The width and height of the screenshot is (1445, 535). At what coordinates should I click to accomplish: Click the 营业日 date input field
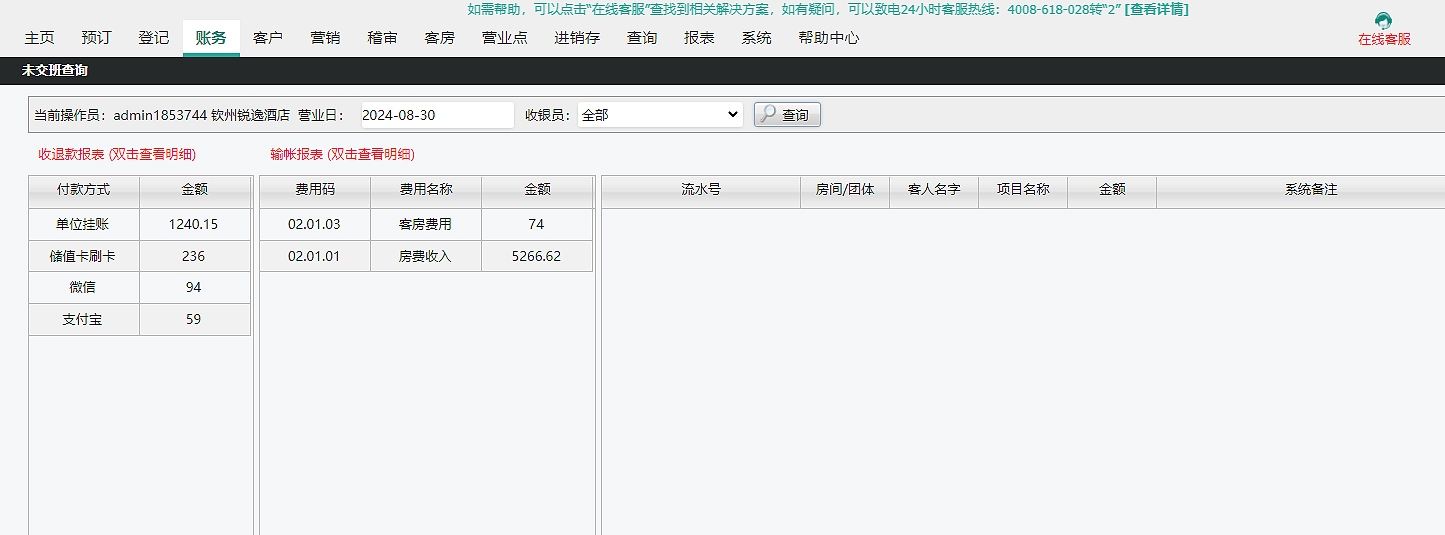[437, 115]
